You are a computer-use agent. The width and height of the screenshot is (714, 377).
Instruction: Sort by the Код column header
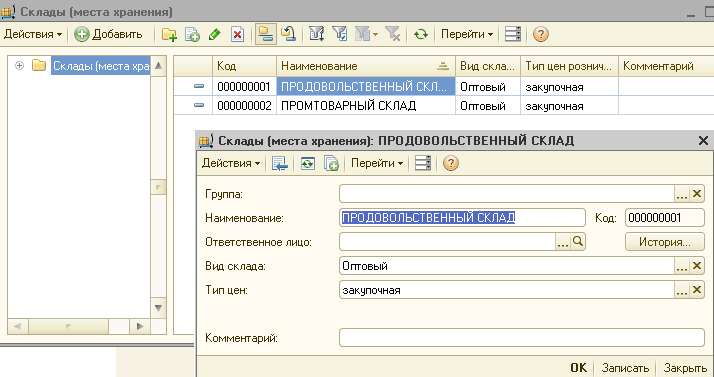pyautogui.click(x=245, y=66)
